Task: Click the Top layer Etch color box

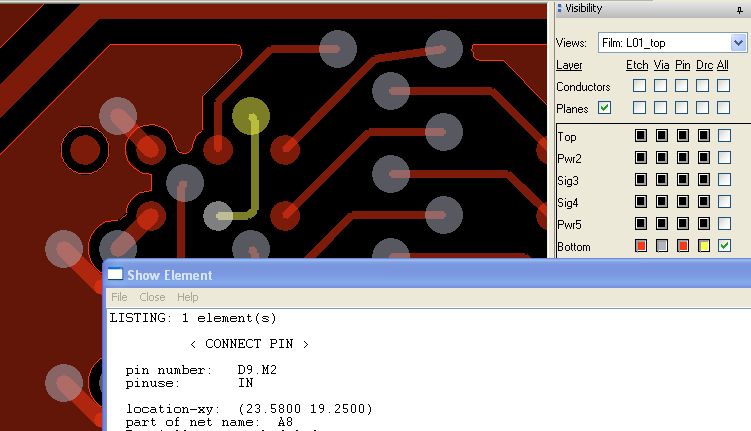Action: click(x=641, y=136)
